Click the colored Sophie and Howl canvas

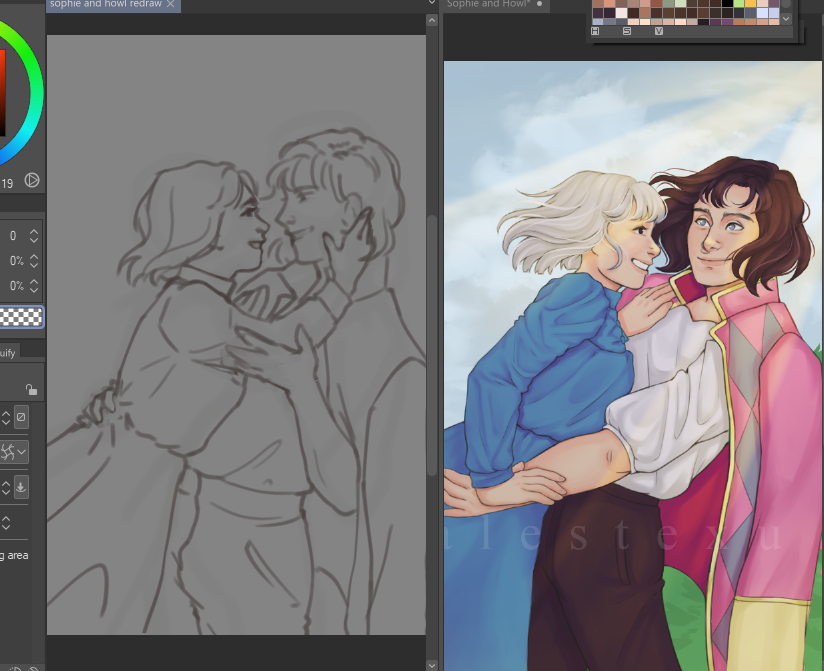[633, 366]
